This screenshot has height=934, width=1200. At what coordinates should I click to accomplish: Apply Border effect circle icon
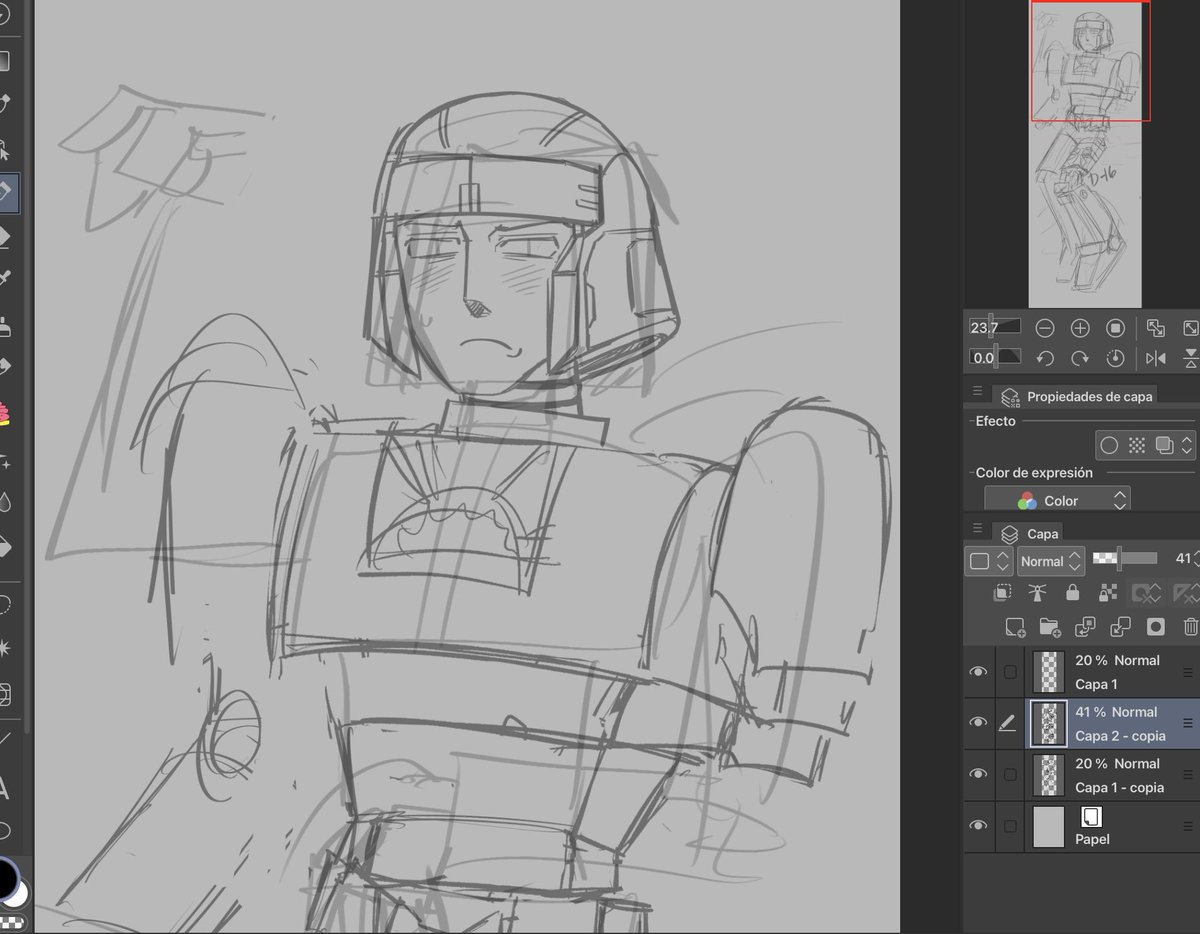pyautogui.click(x=1109, y=445)
